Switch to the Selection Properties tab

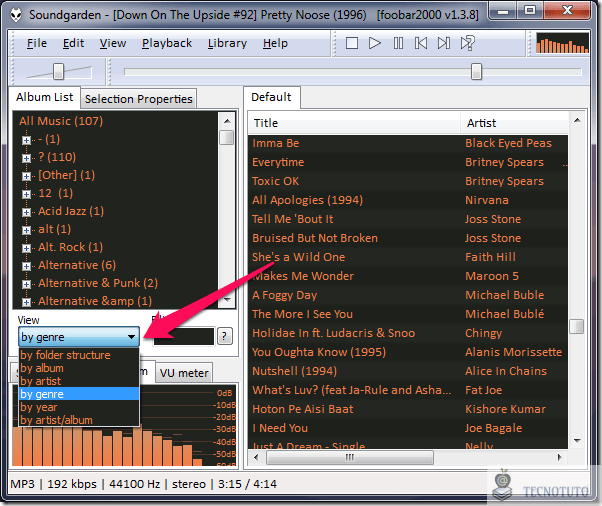tap(139, 99)
